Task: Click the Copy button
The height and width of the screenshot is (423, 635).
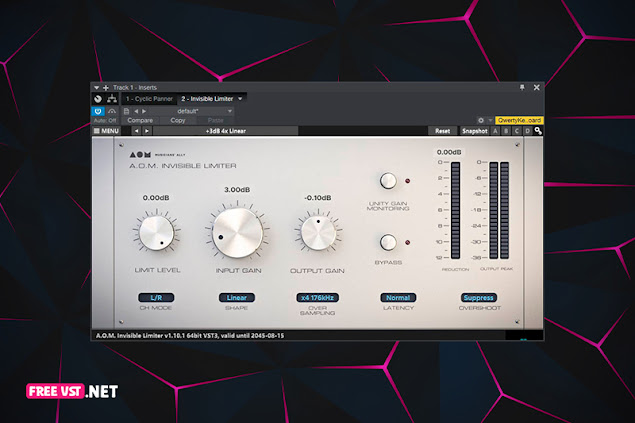Action: coord(177,121)
